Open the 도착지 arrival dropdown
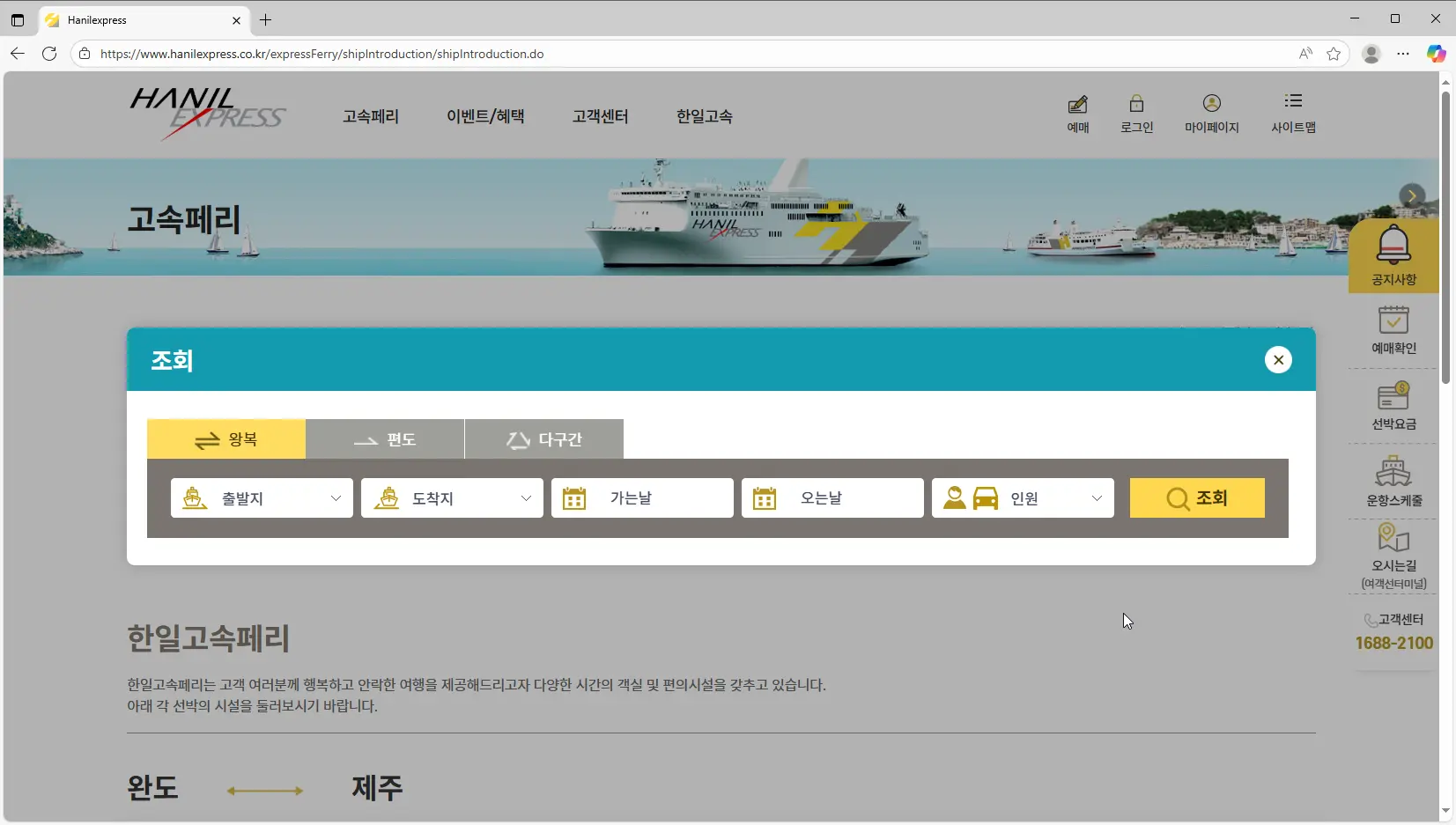 (452, 497)
